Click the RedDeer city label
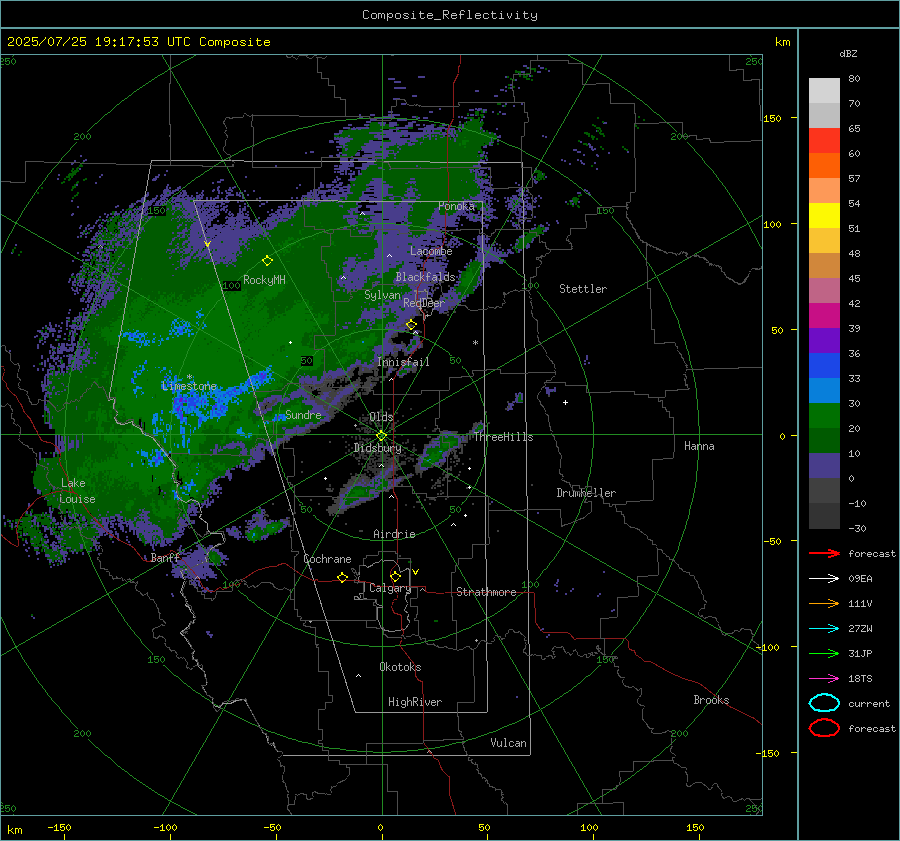 tap(424, 303)
